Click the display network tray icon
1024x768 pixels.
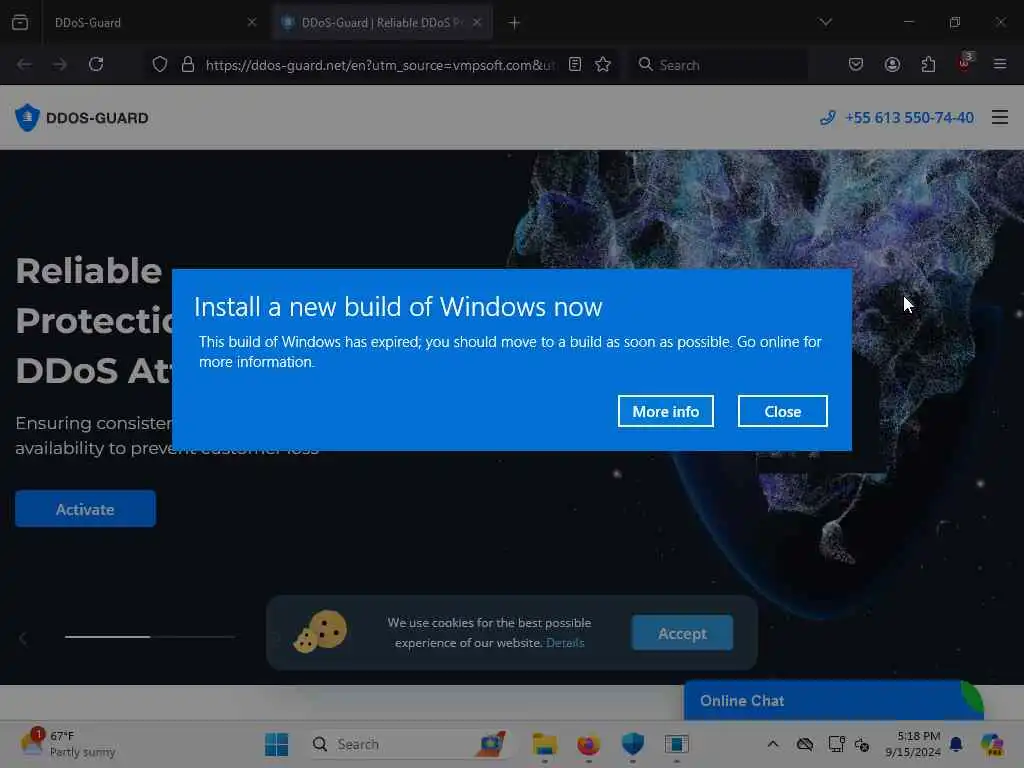point(836,744)
